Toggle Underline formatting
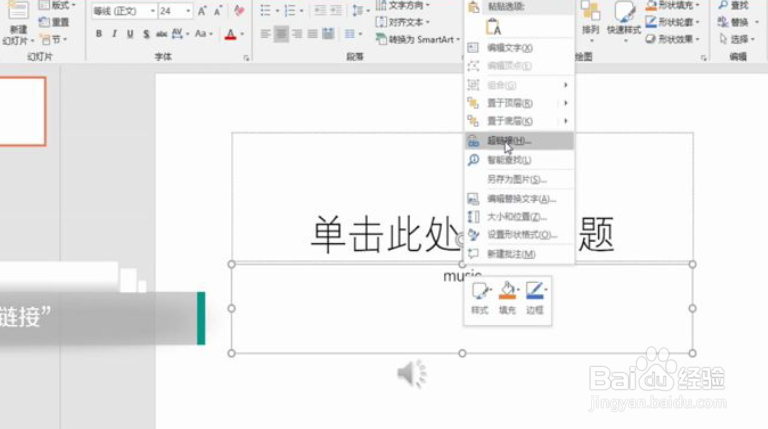The width and height of the screenshot is (768, 429). [x=130, y=34]
